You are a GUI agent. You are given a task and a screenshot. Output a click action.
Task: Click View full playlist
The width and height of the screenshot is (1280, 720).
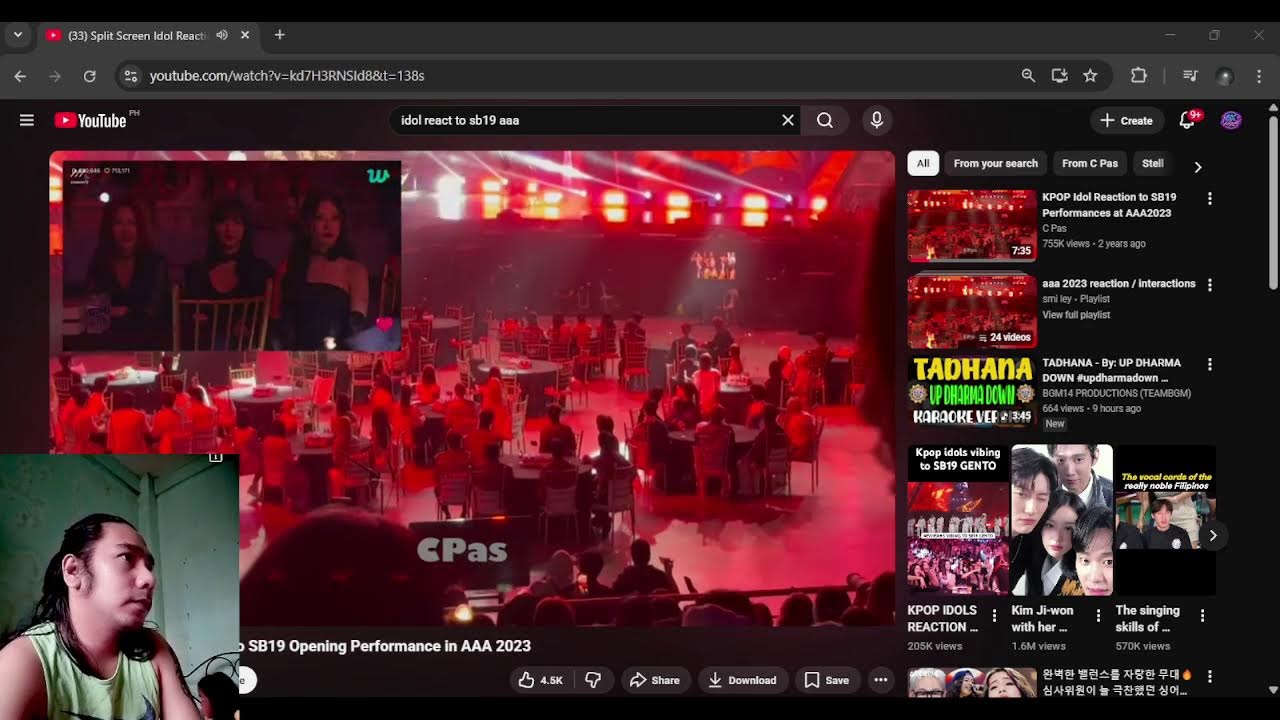coord(1076,315)
